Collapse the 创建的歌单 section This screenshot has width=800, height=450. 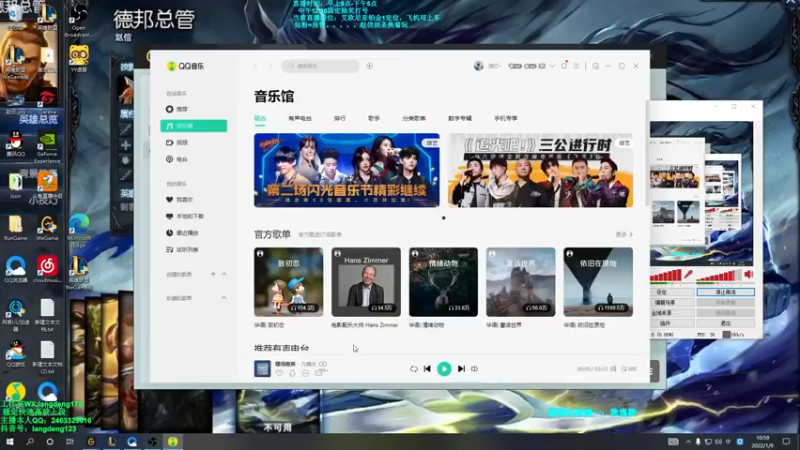click(x=224, y=274)
